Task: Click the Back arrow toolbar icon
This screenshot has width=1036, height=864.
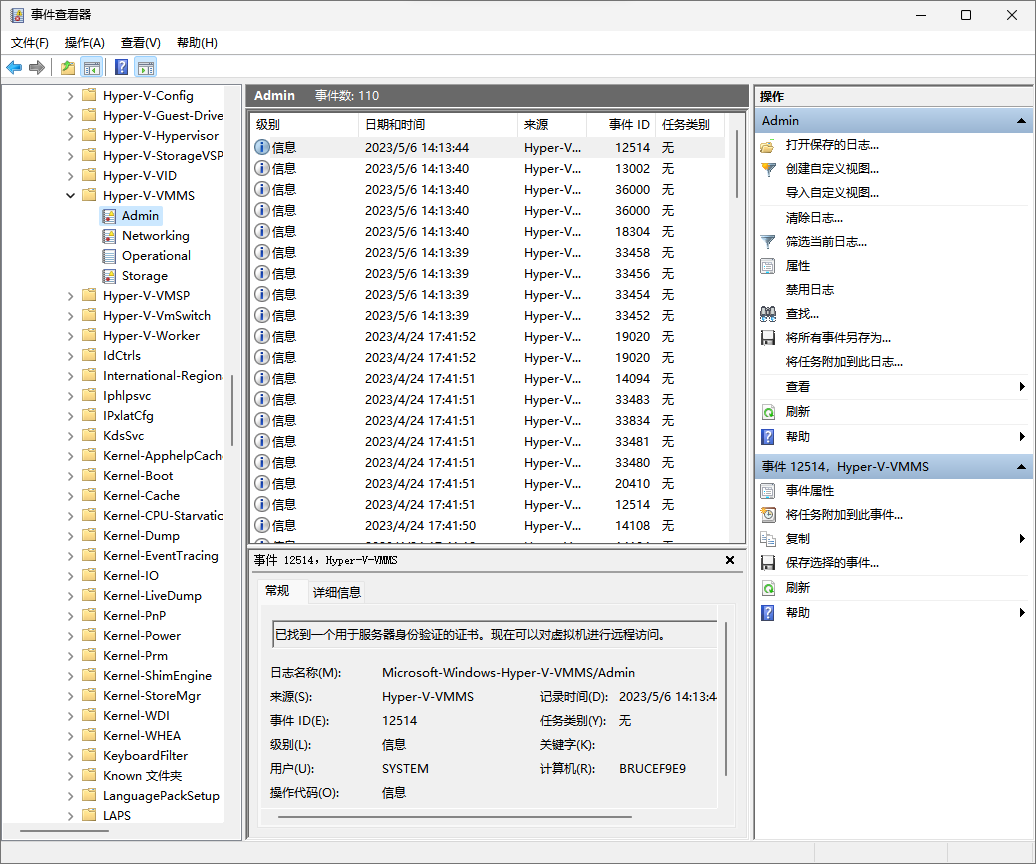Action: (x=14, y=67)
